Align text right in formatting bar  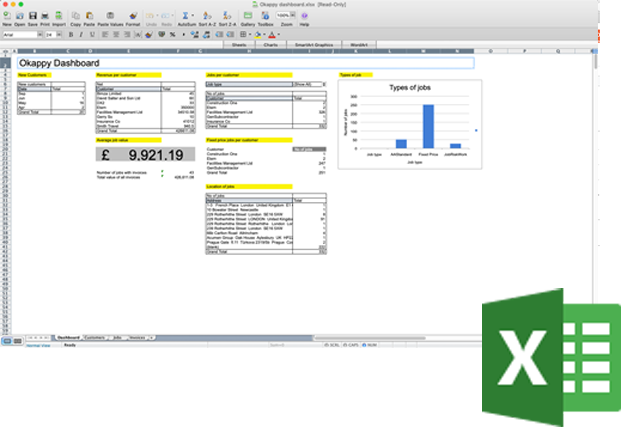click(127, 35)
